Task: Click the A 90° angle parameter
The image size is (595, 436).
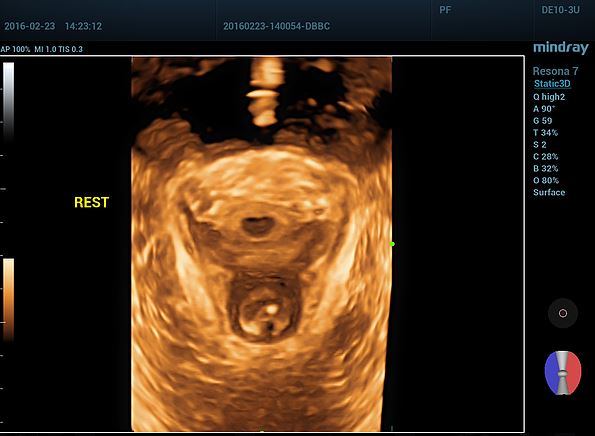Action: click(544, 109)
